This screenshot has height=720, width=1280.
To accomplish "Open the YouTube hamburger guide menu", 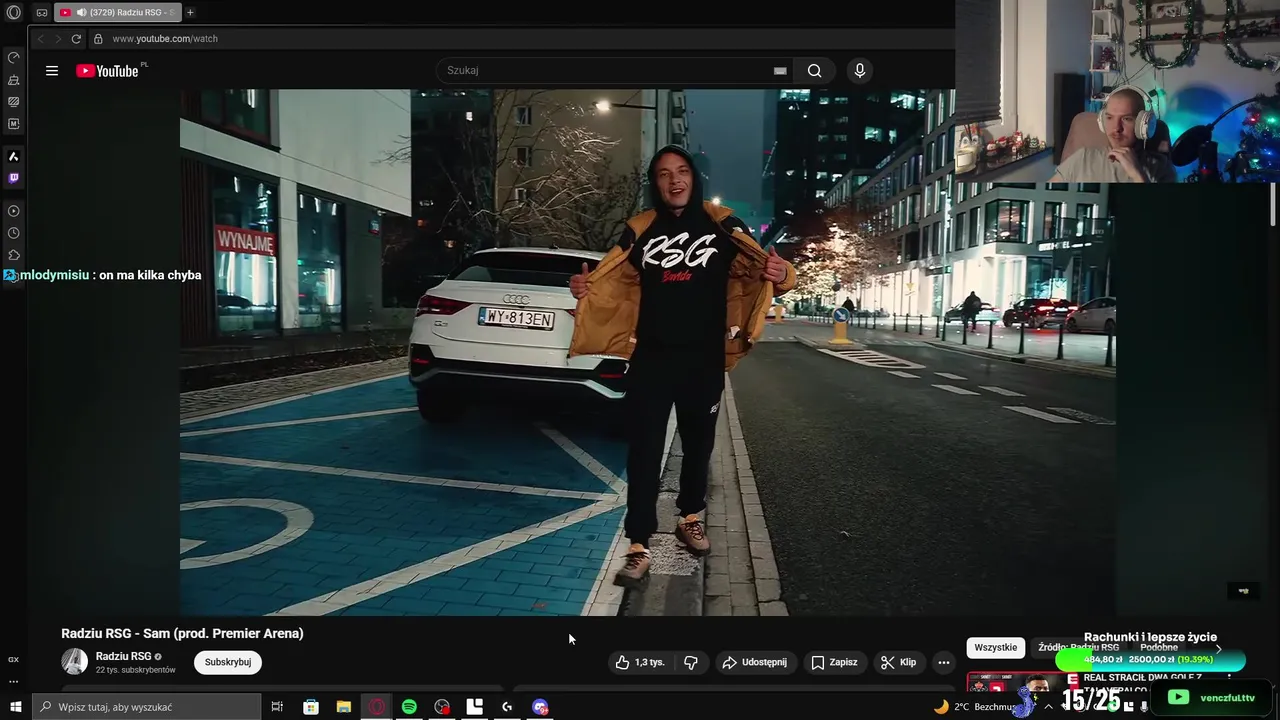I will tap(52, 71).
